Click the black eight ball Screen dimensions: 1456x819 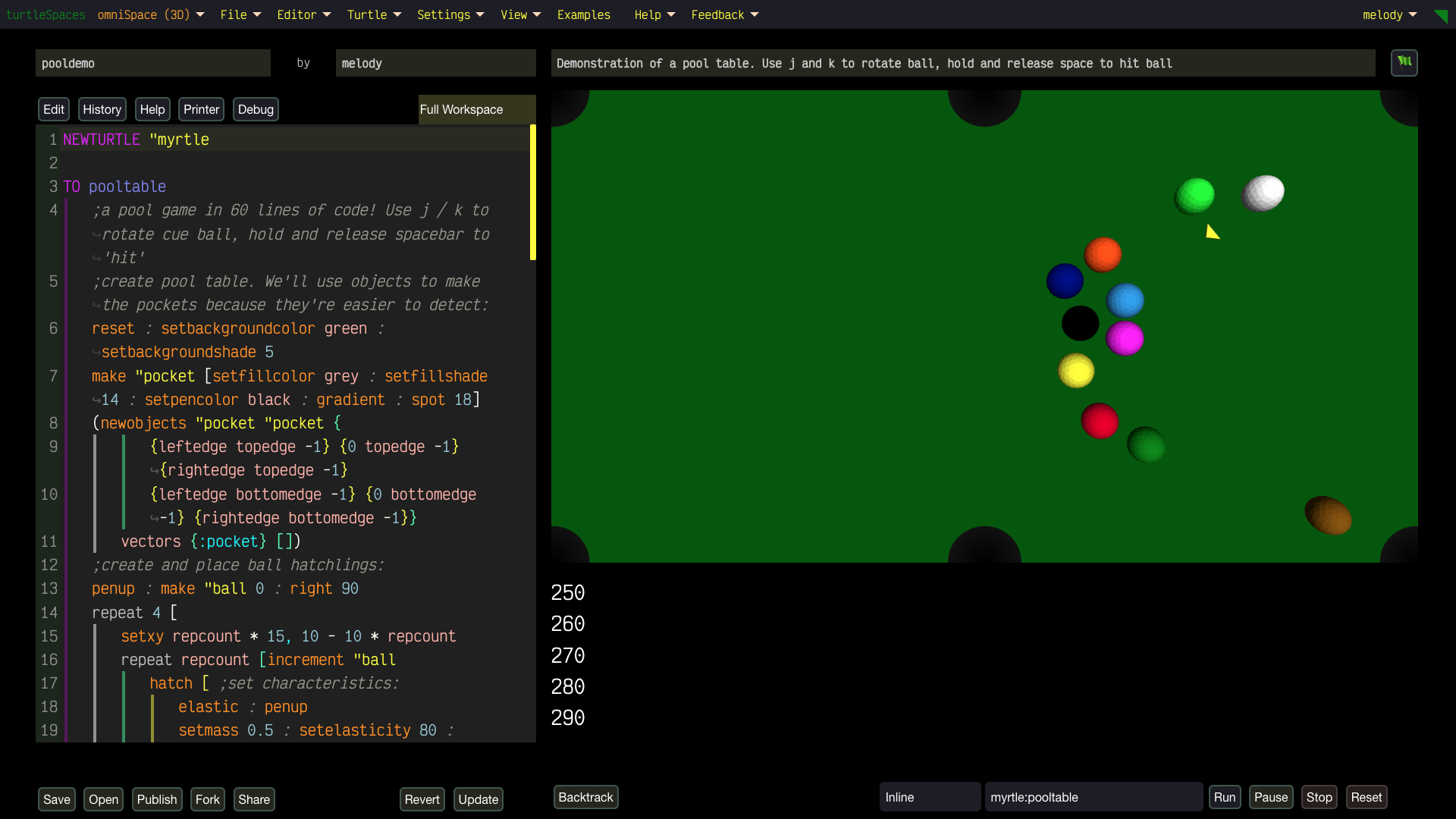(x=1080, y=324)
